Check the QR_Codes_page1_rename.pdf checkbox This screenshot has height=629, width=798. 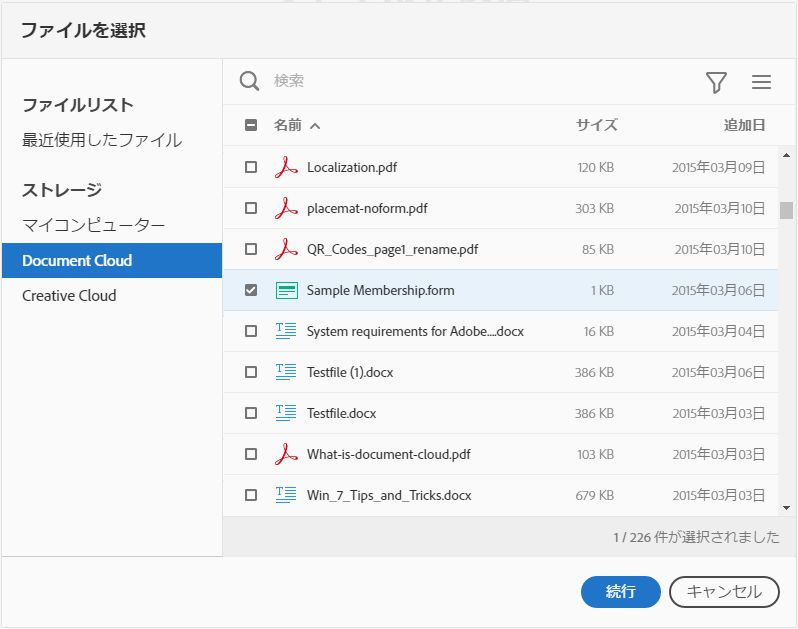251,249
